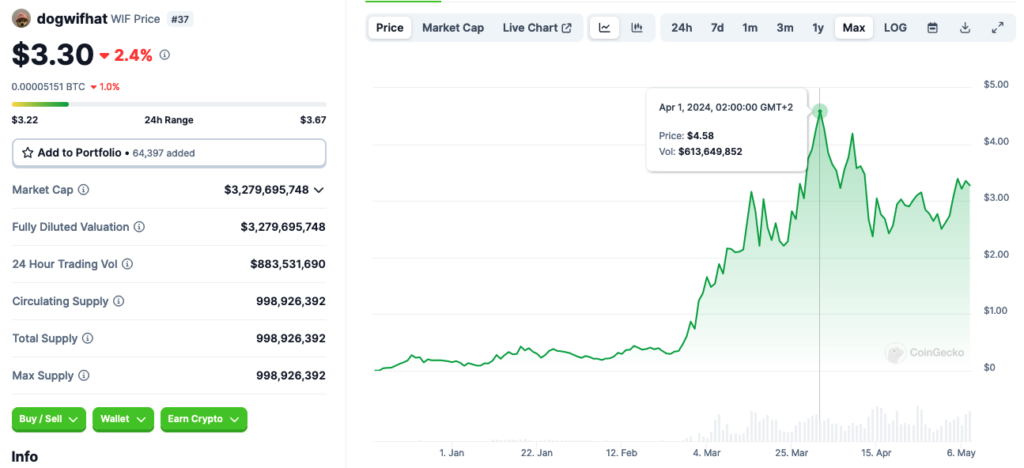Select the Price tab
This screenshot has width=1024, height=468.
(389, 28)
